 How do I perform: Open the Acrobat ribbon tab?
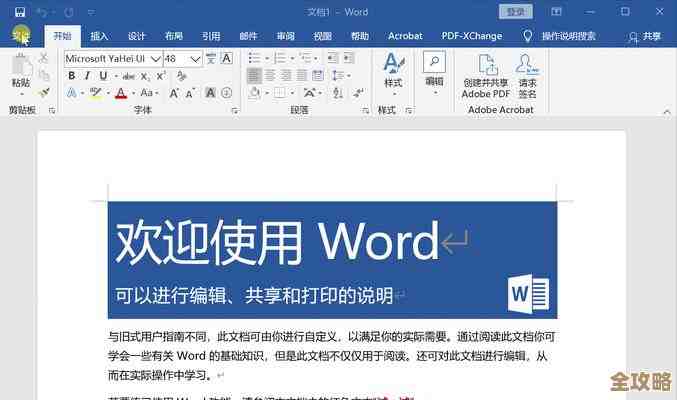click(405, 36)
